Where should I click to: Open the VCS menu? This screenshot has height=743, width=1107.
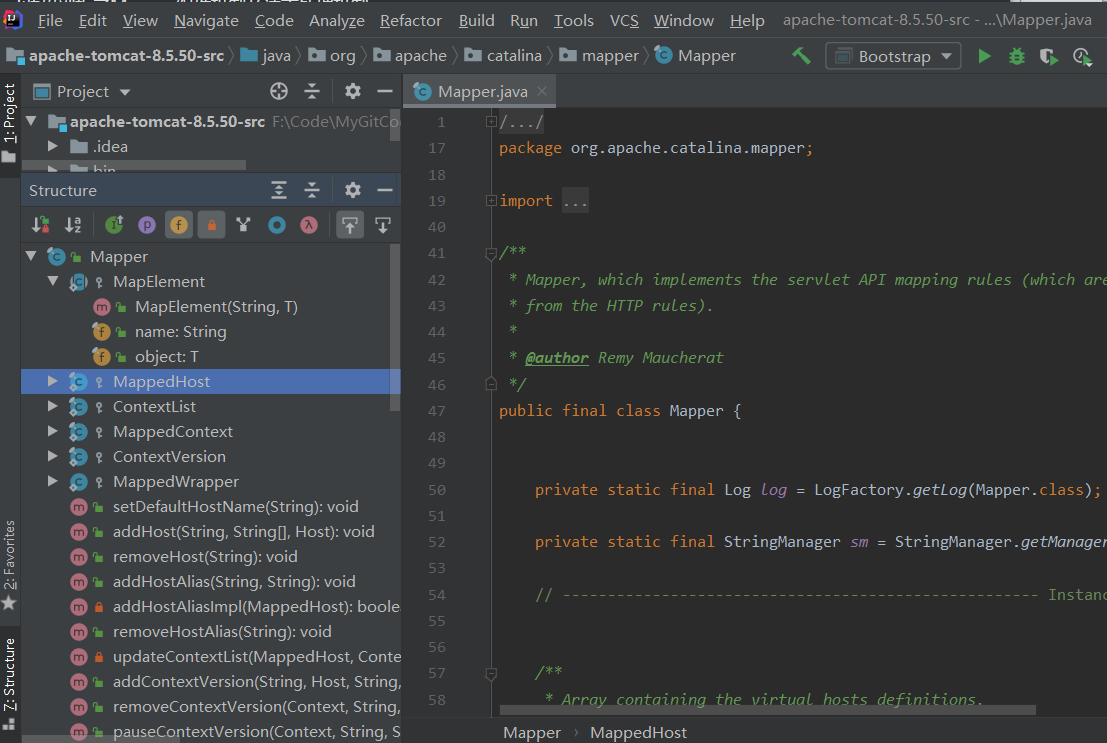[624, 20]
